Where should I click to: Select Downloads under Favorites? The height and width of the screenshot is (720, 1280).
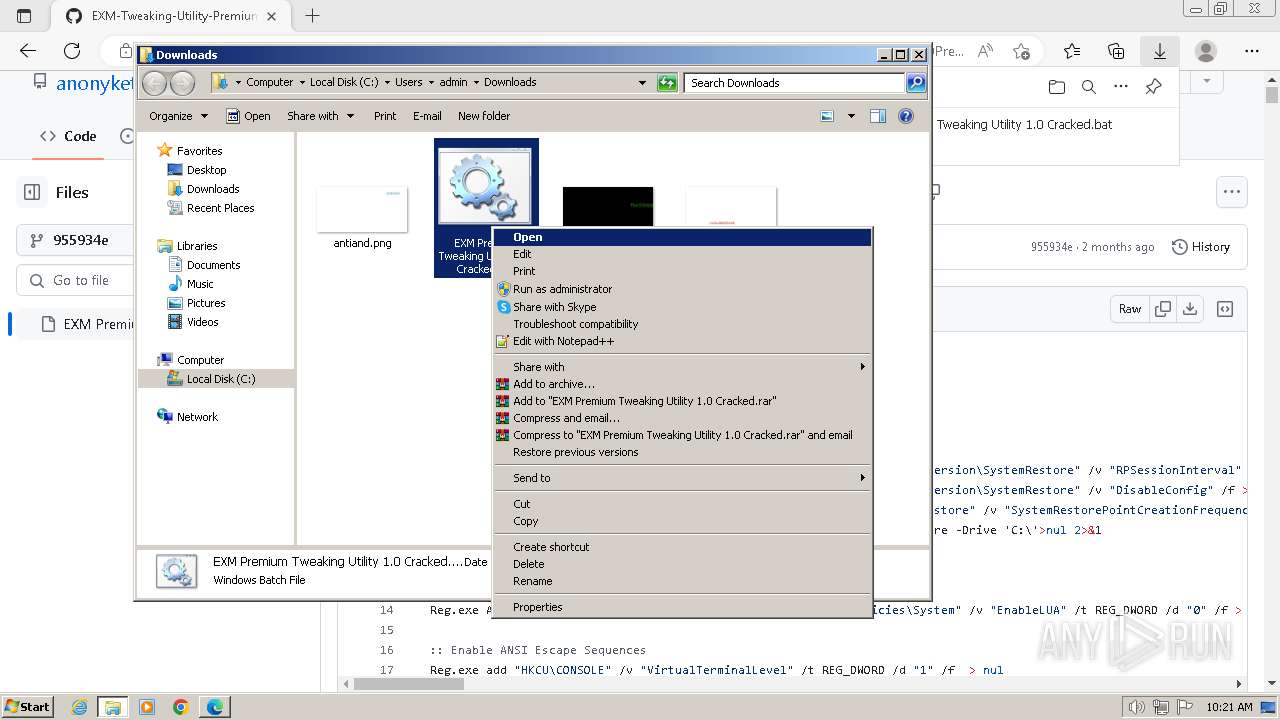pyautogui.click(x=212, y=189)
